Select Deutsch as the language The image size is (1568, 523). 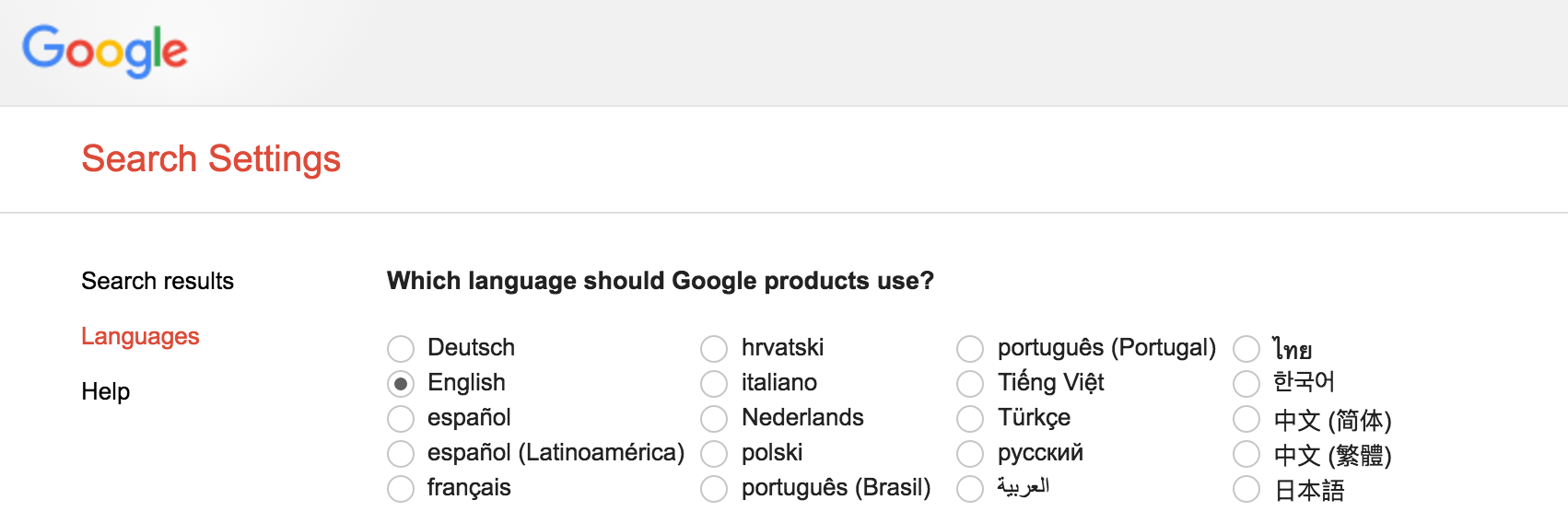pyautogui.click(x=401, y=349)
